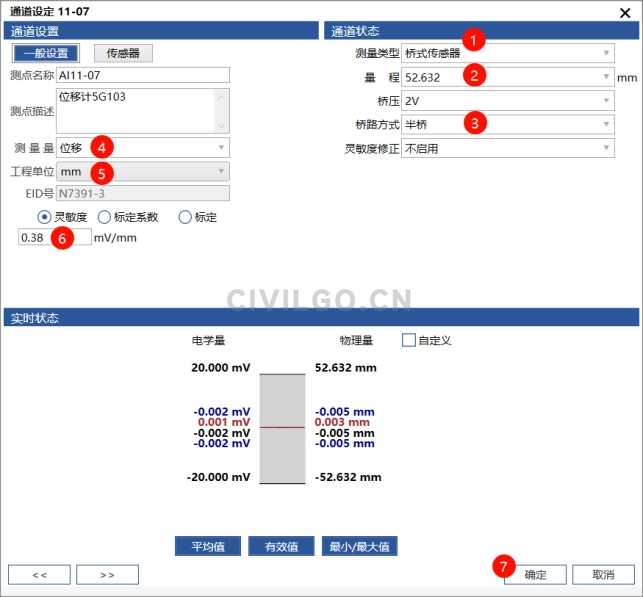Click the 平均值 button
Screen dimensions: 643x597
[207, 546]
